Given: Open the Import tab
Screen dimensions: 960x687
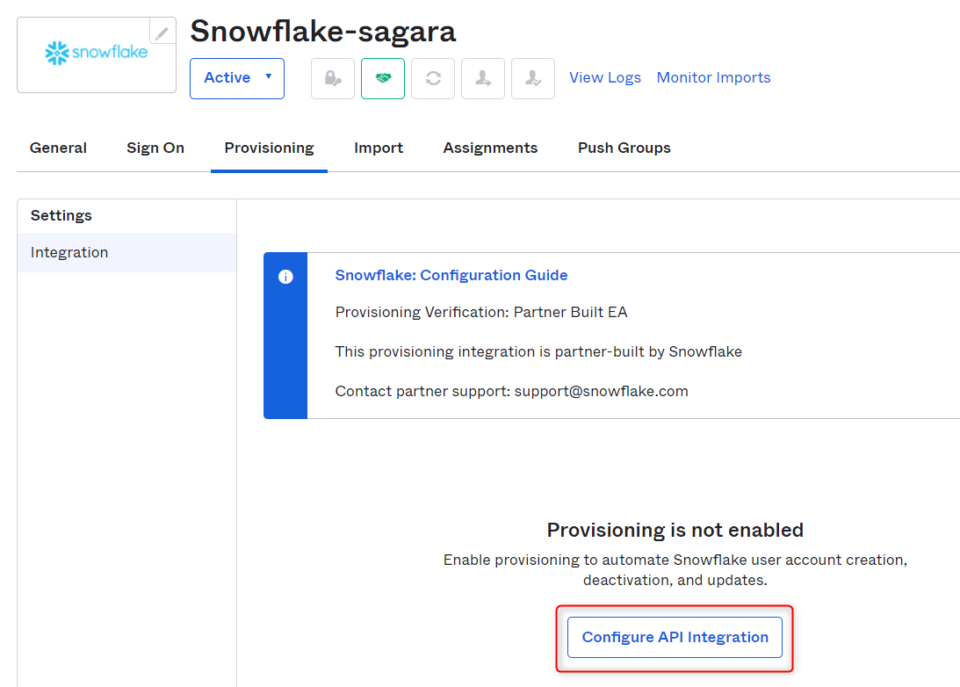Looking at the screenshot, I should (379, 147).
